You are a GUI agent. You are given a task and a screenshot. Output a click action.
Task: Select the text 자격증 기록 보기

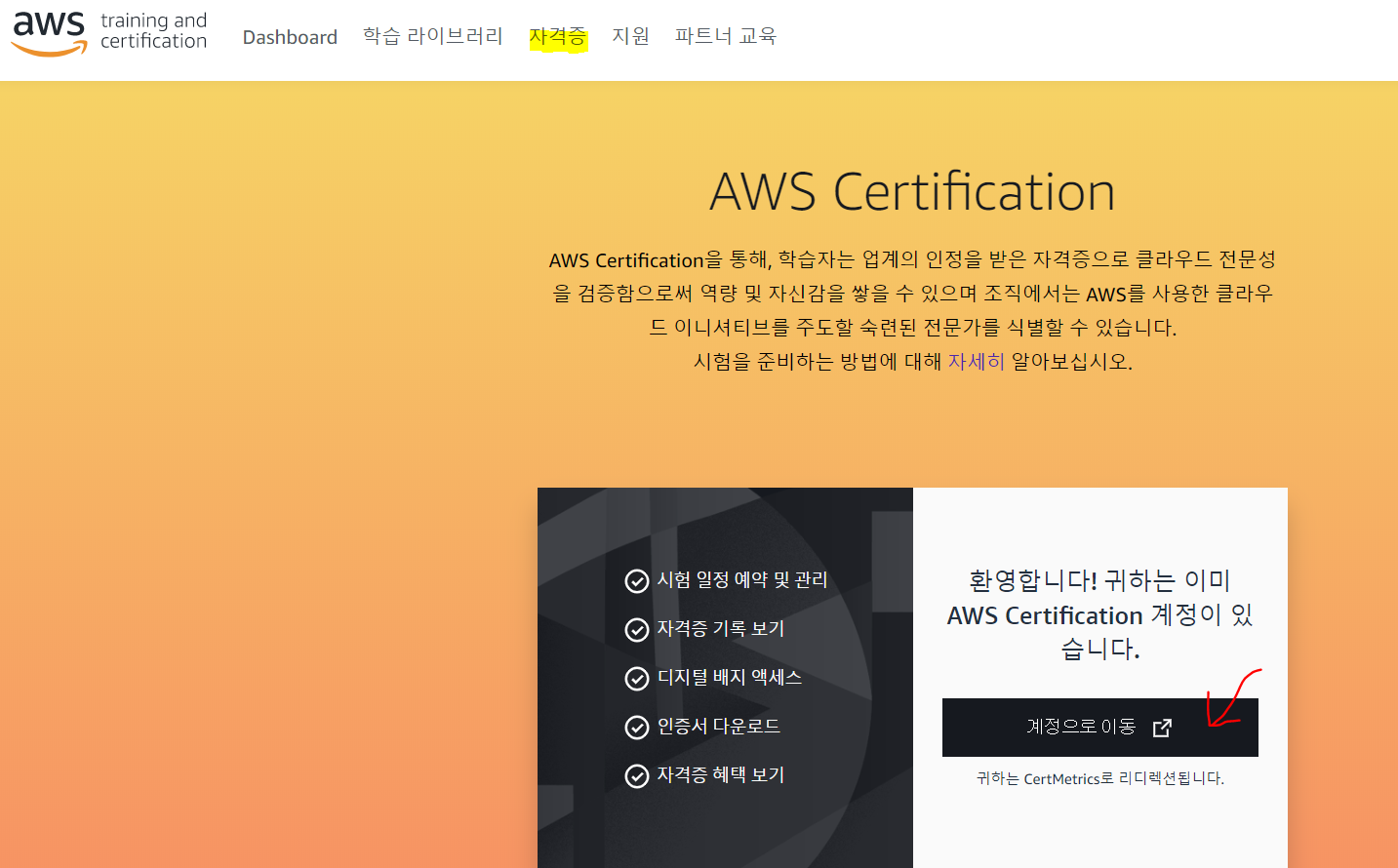click(721, 629)
